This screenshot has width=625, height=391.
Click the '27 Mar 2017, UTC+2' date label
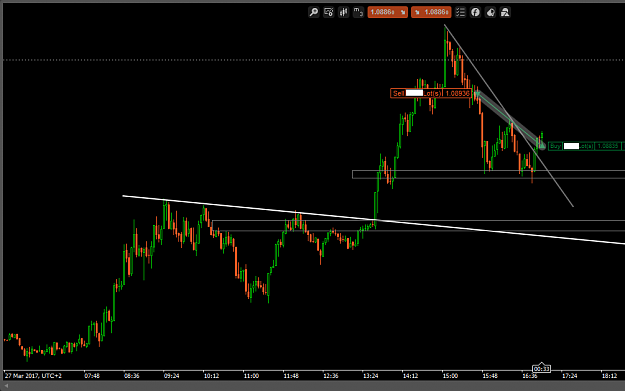click(x=33, y=376)
